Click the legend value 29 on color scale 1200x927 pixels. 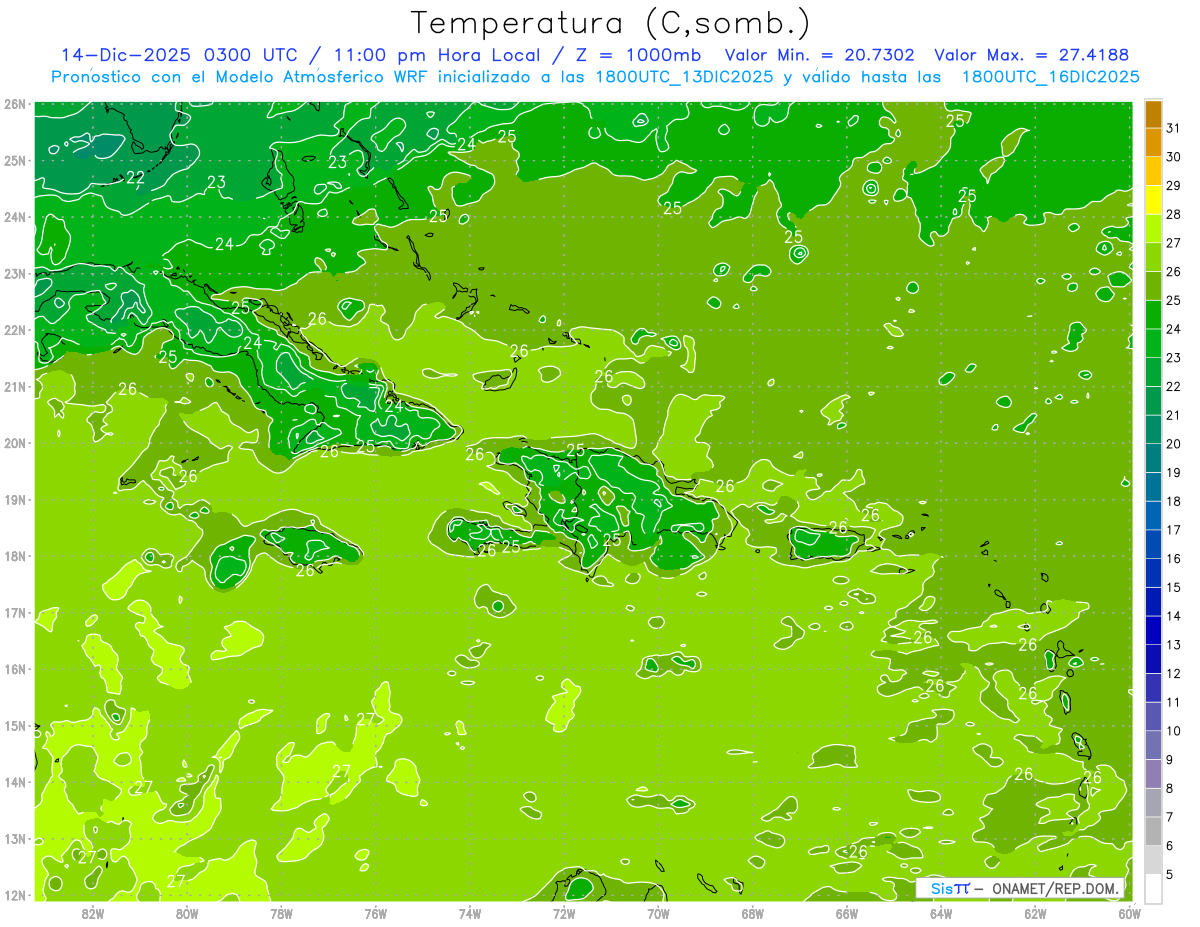(1174, 185)
